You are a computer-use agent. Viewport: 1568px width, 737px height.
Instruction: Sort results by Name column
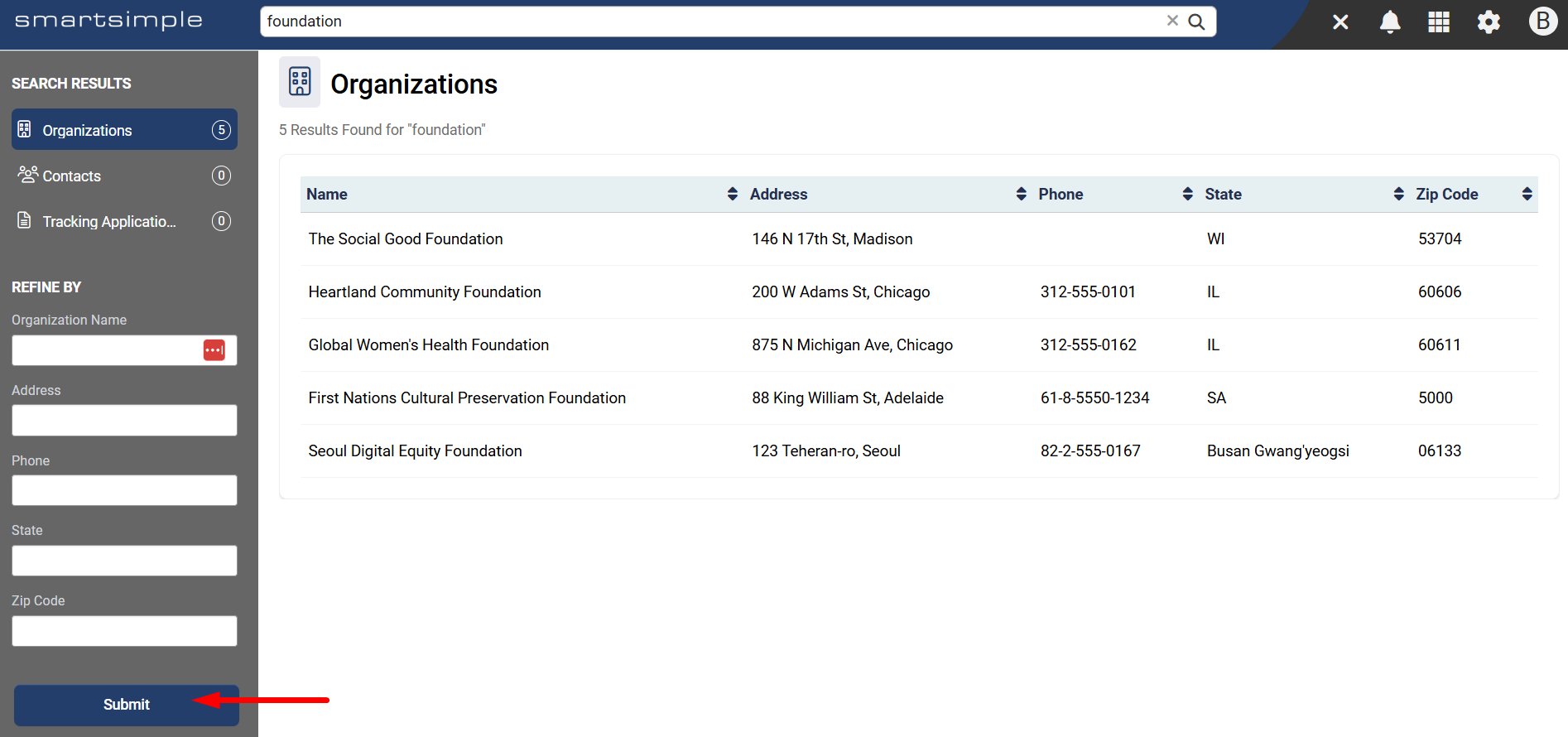732,194
